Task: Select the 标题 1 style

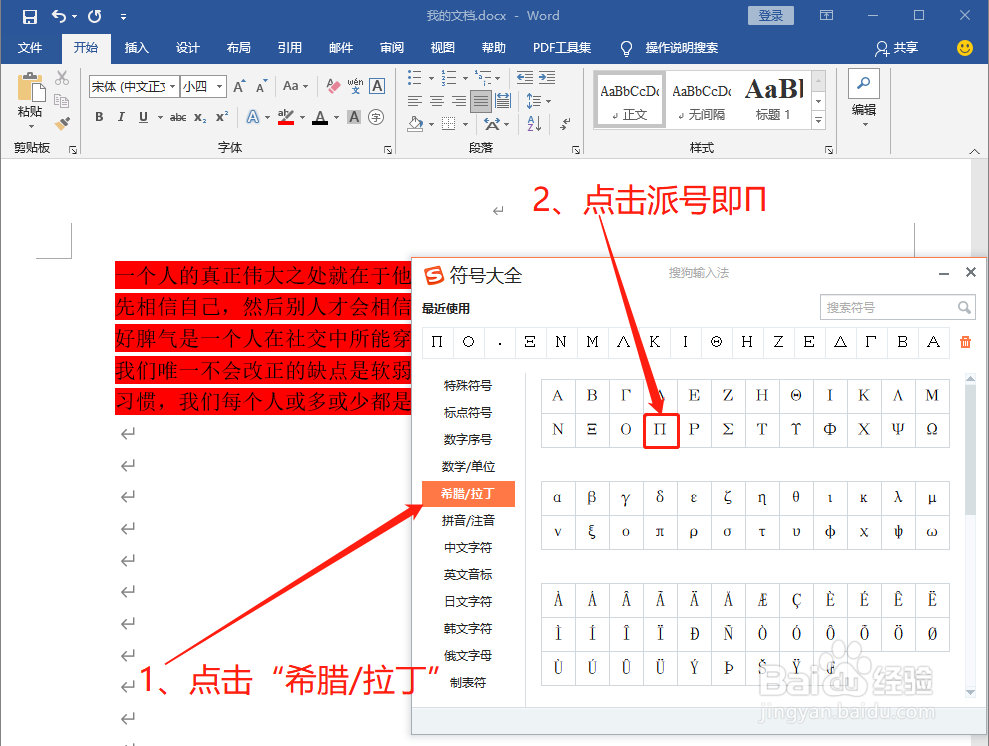Action: pos(773,101)
